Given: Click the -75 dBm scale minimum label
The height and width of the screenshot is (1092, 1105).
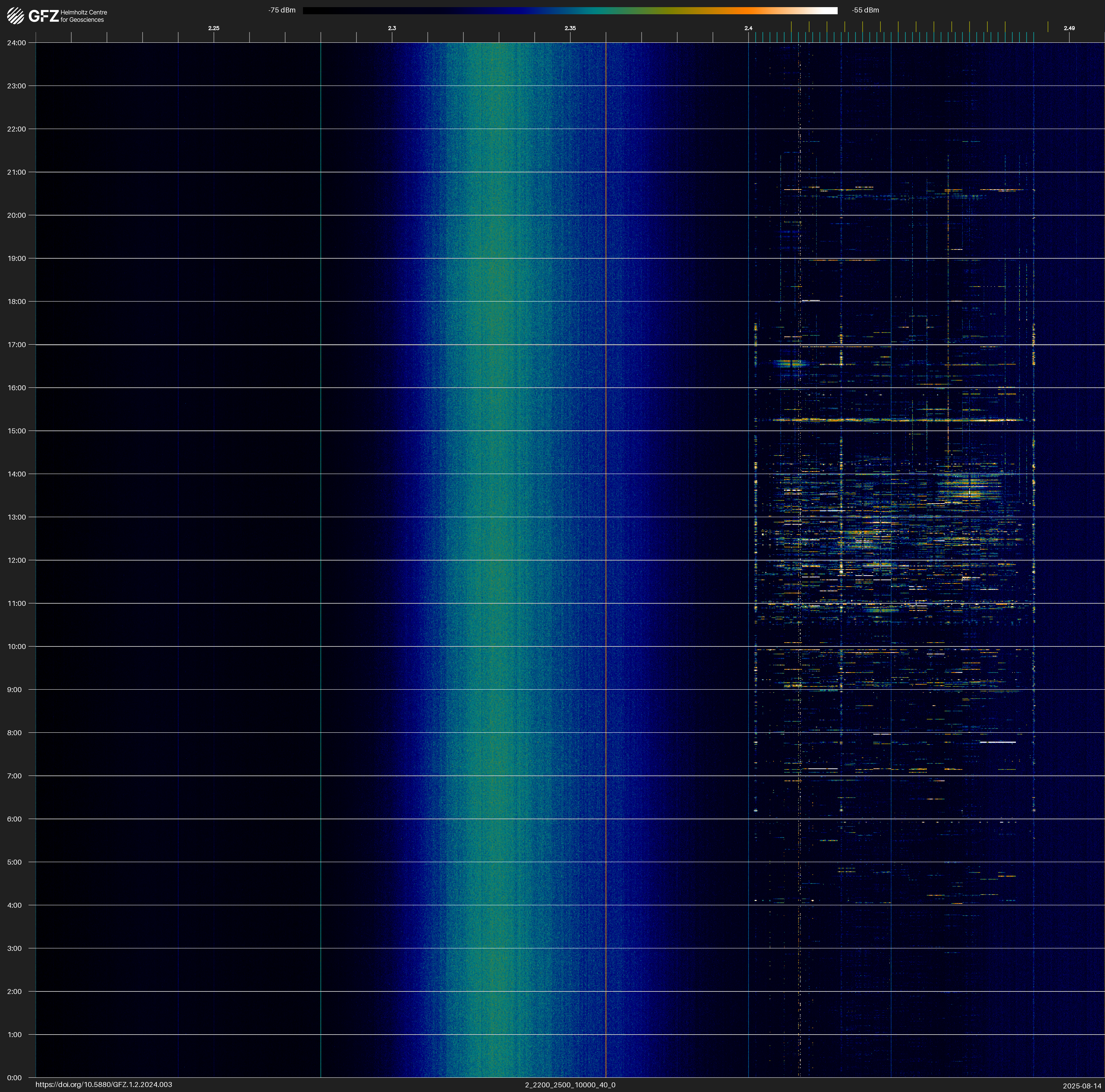Looking at the screenshot, I should [282, 10].
